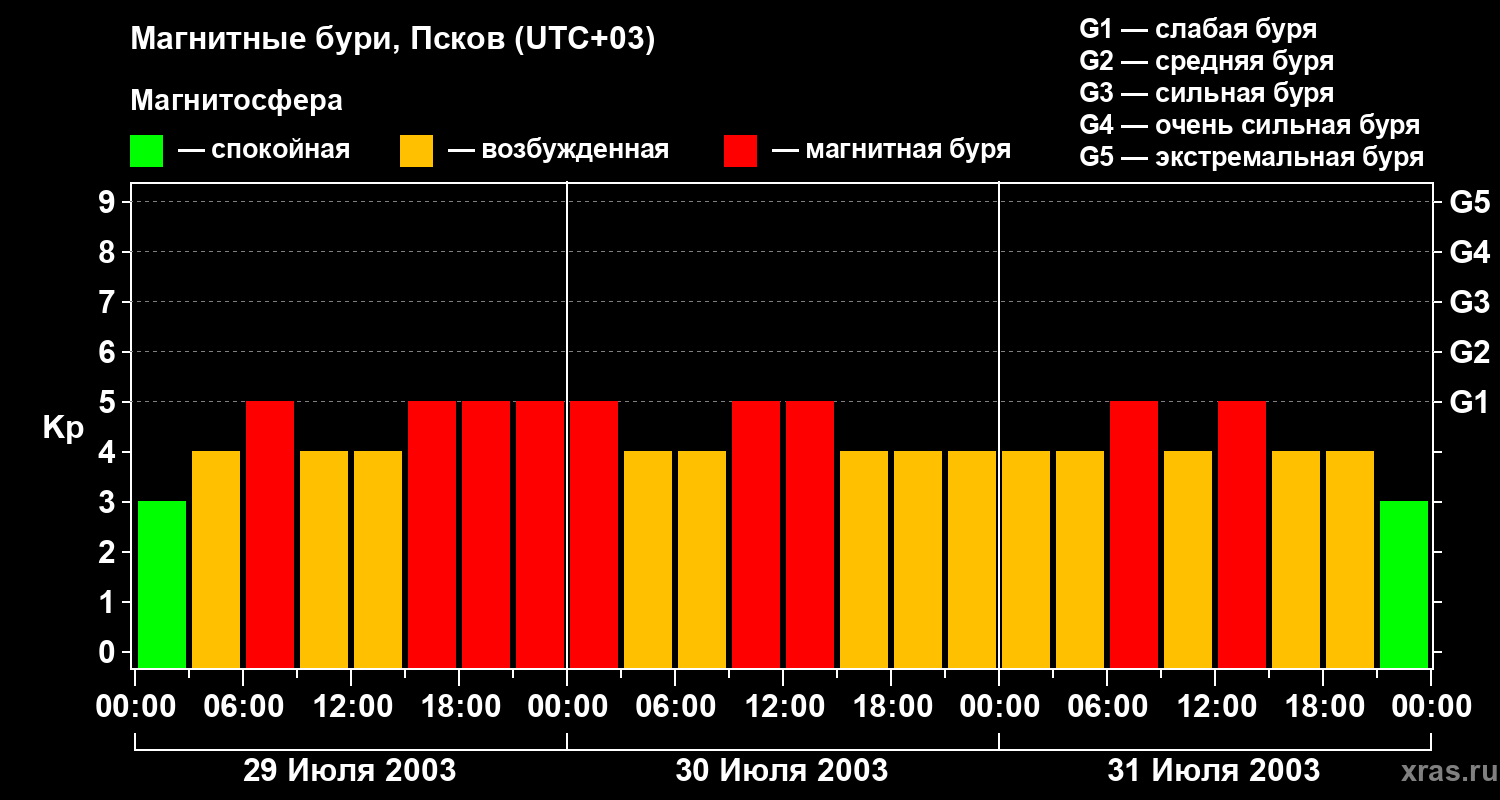Click the '31 Июля 2003' date label

coord(1214,771)
